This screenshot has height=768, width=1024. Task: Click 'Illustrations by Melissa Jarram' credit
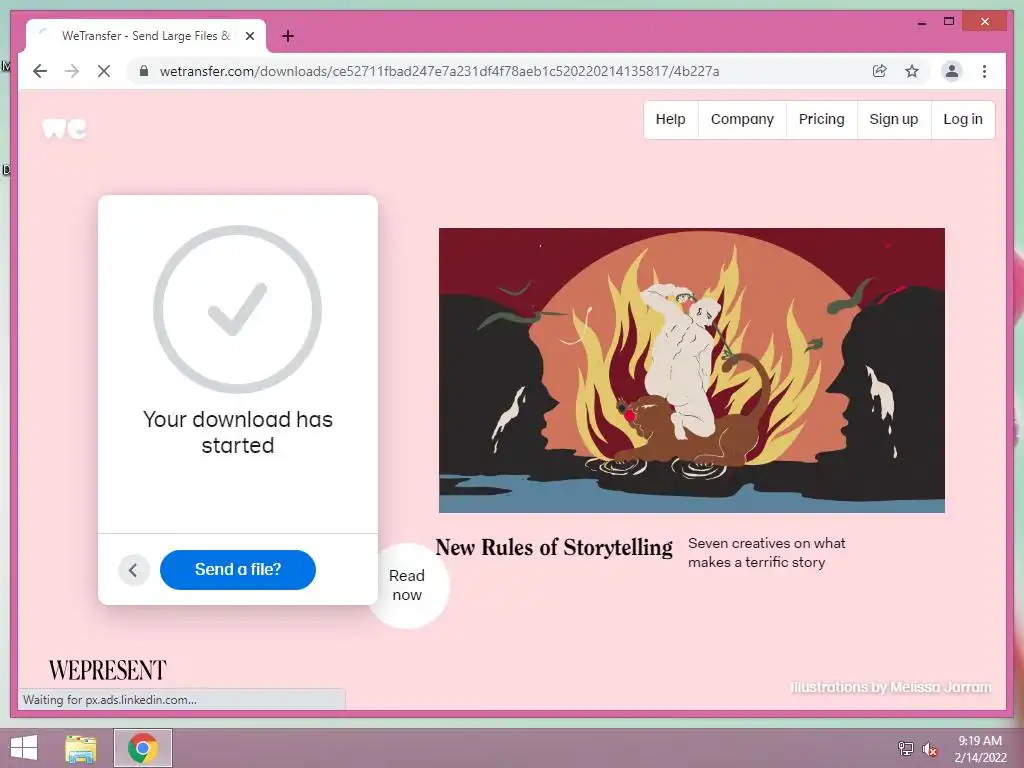(x=891, y=687)
